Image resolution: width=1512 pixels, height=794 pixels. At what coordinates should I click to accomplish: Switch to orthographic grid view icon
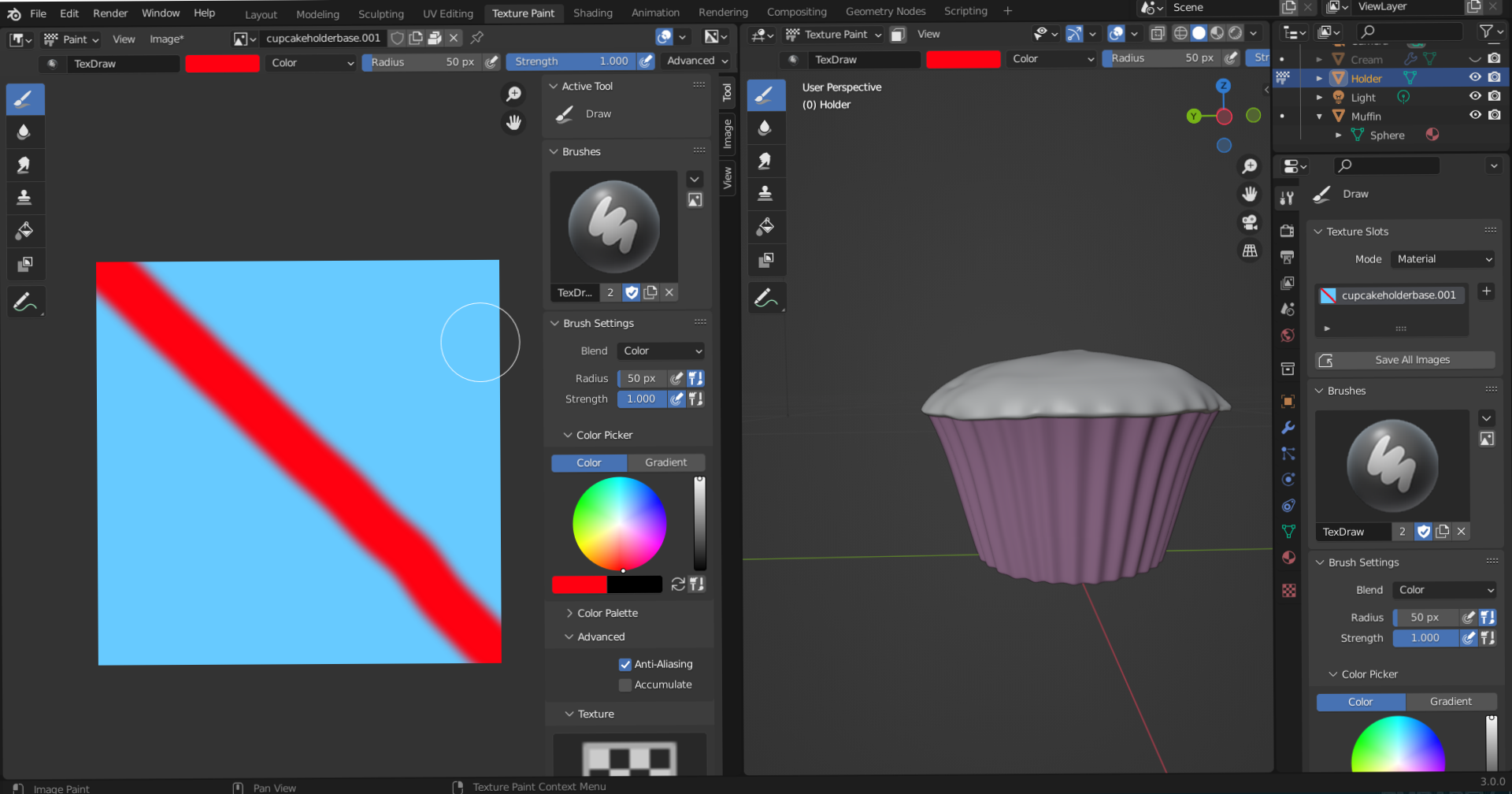(x=1250, y=250)
